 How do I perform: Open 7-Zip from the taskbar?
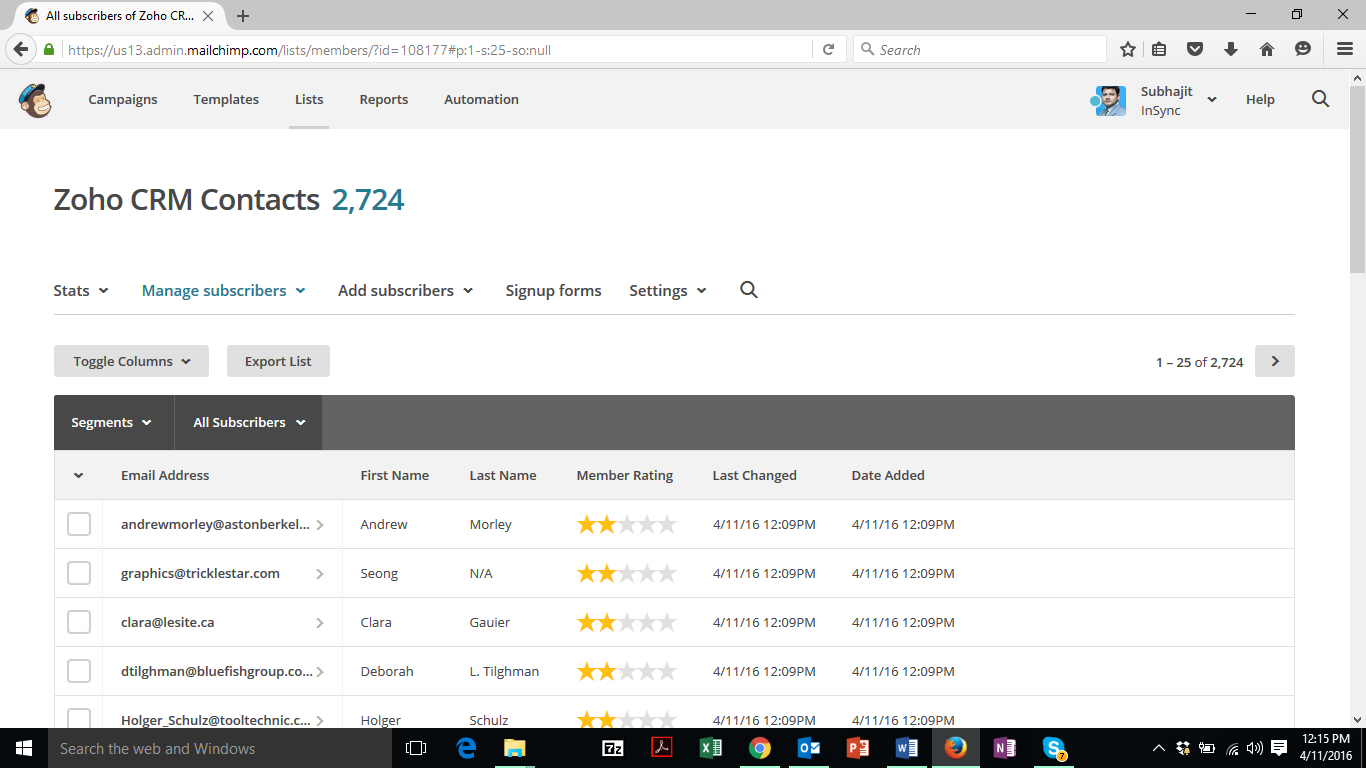[x=613, y=748]
